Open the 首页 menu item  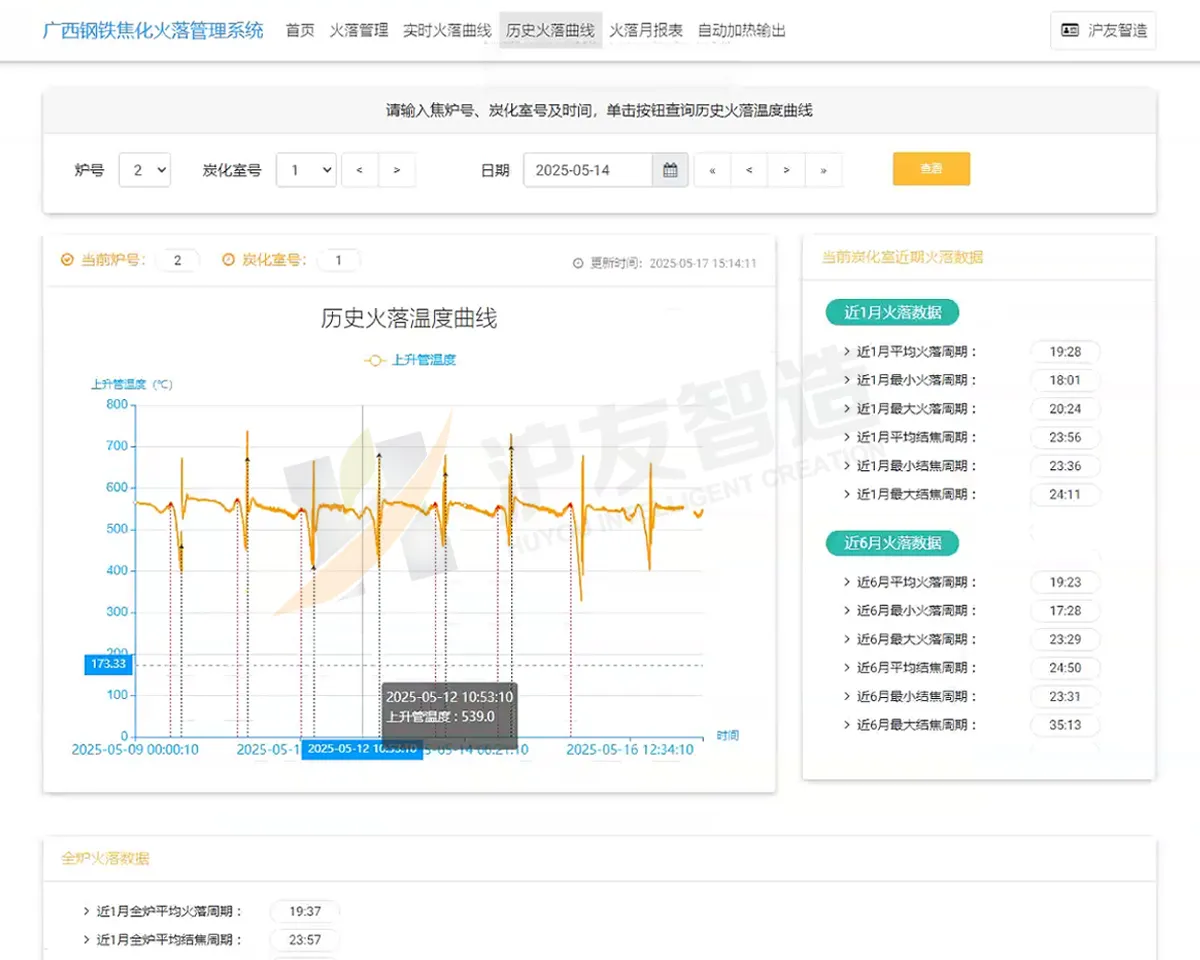(299, 30)
